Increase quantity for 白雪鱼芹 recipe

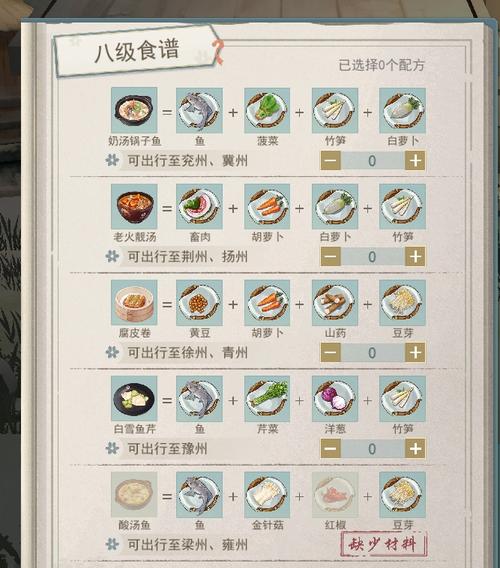pyautogui.click(x=415, y=449)
